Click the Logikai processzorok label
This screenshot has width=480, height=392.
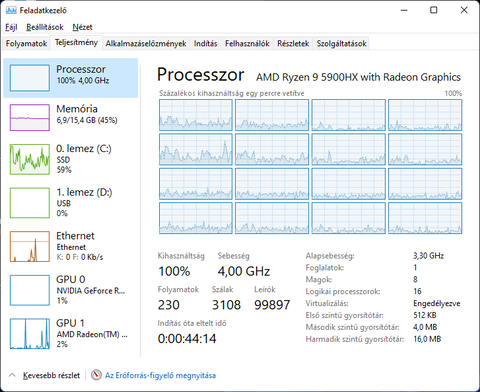tap(343, 291)
